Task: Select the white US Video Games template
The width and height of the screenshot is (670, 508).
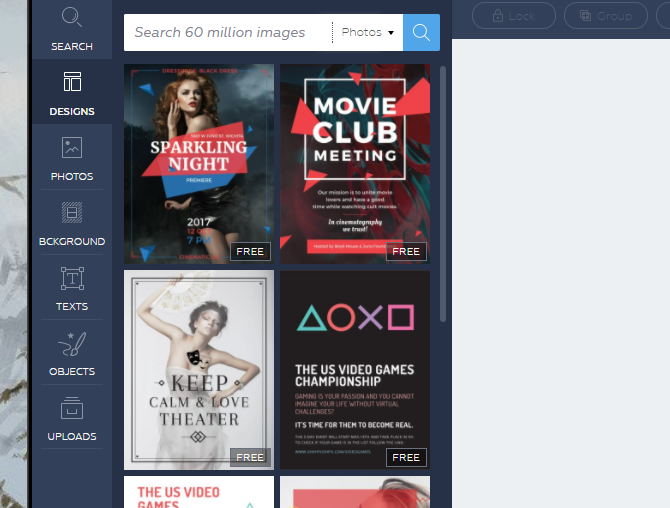Action: pyautogui.click(x=199, y=492)
